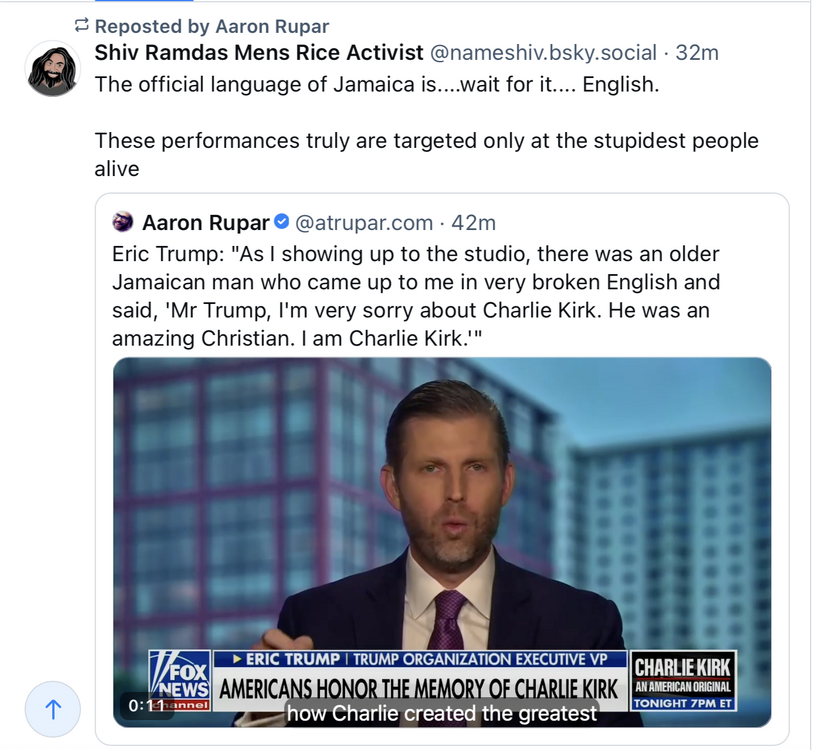
Task: Click the "official language of Jamaica" post text
Action: pyautogui.click(x=377, y=84)
